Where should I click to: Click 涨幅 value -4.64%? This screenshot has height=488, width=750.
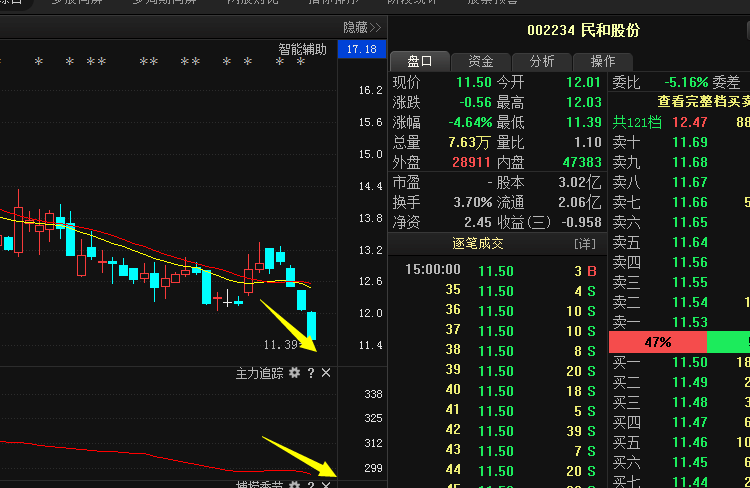pos(470,122)
